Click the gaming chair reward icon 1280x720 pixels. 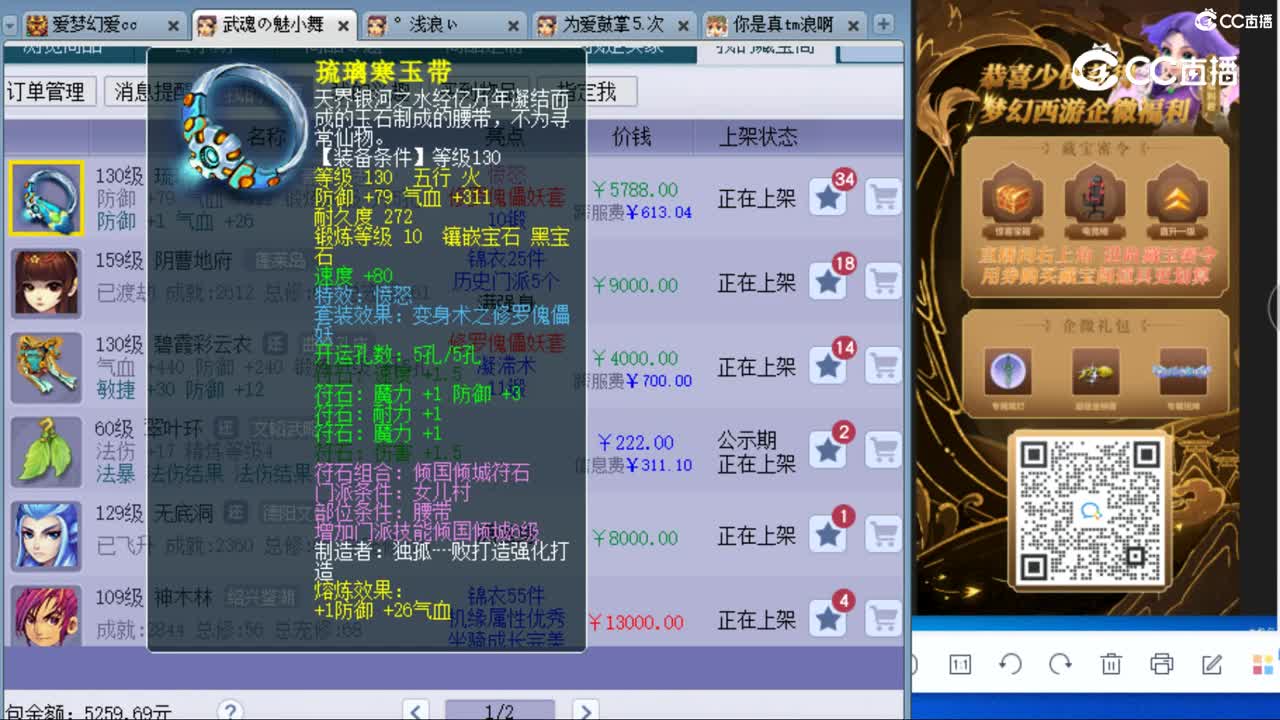pos(1093,199)
